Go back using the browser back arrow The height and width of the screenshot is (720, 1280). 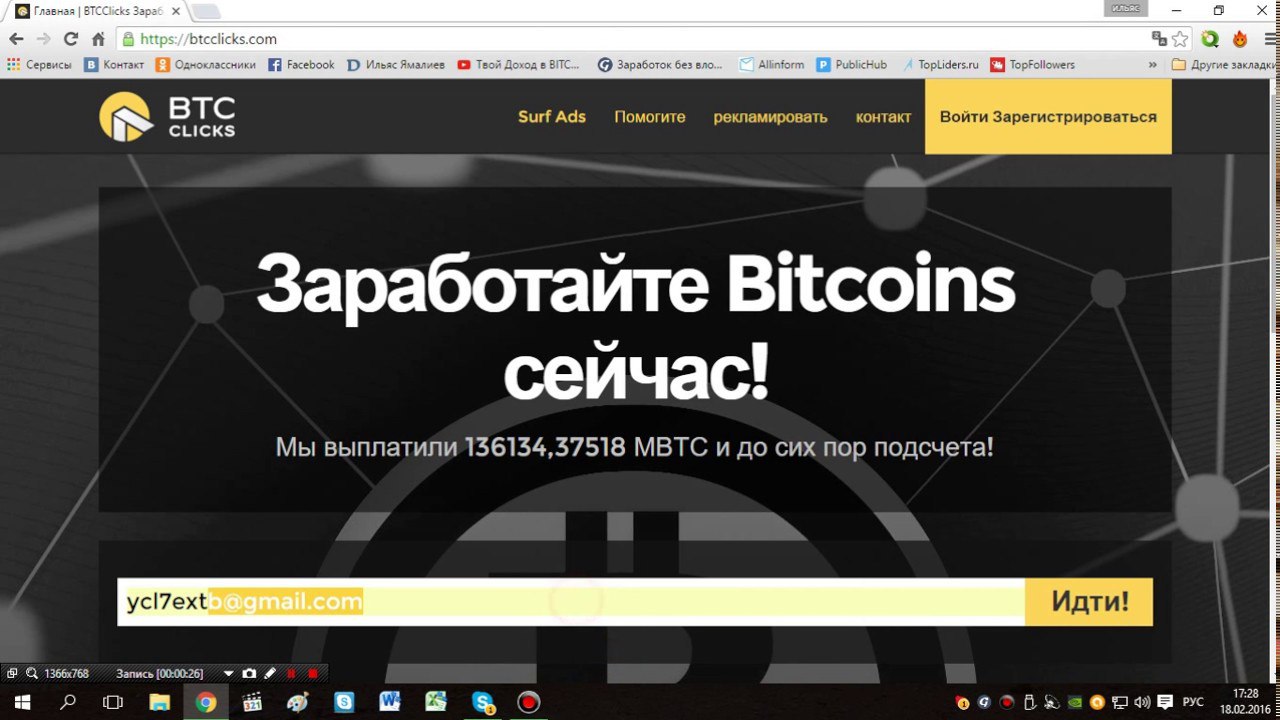point(16,39)
